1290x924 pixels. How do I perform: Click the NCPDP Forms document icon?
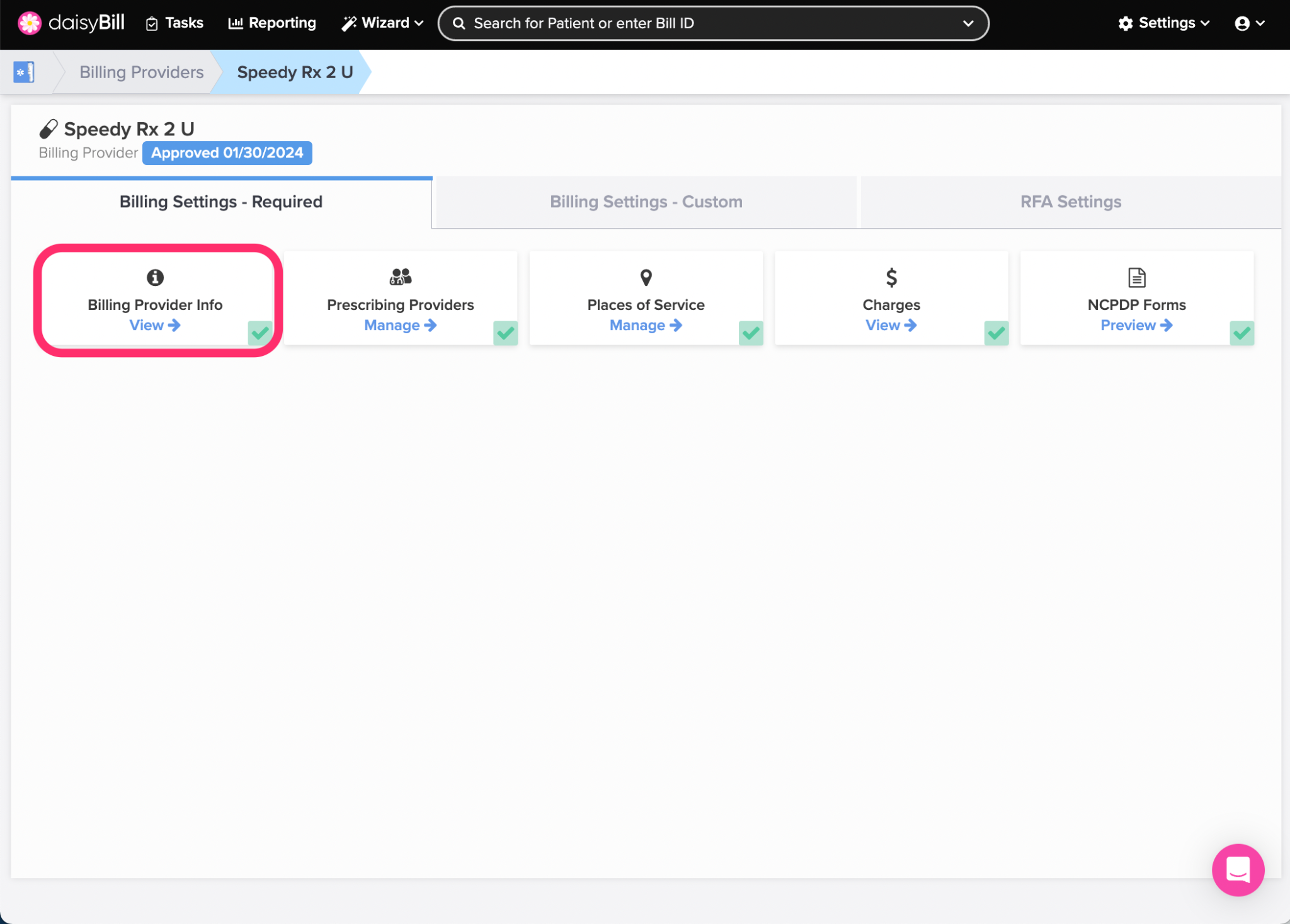click(1136, 277)
